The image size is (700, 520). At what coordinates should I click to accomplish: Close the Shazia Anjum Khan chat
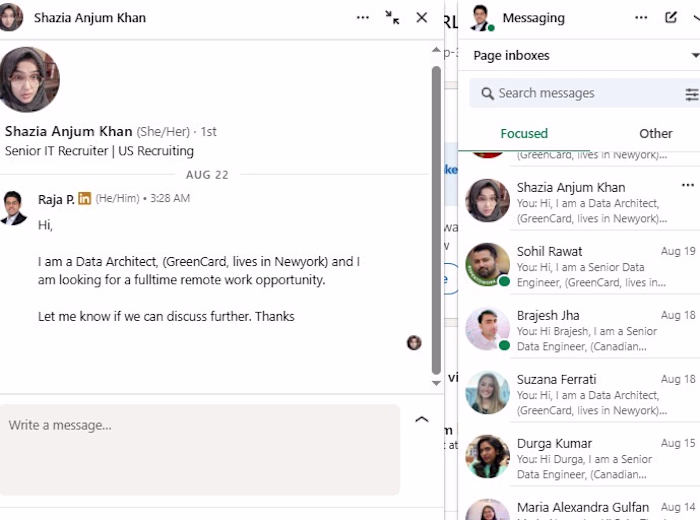point(421,18)
